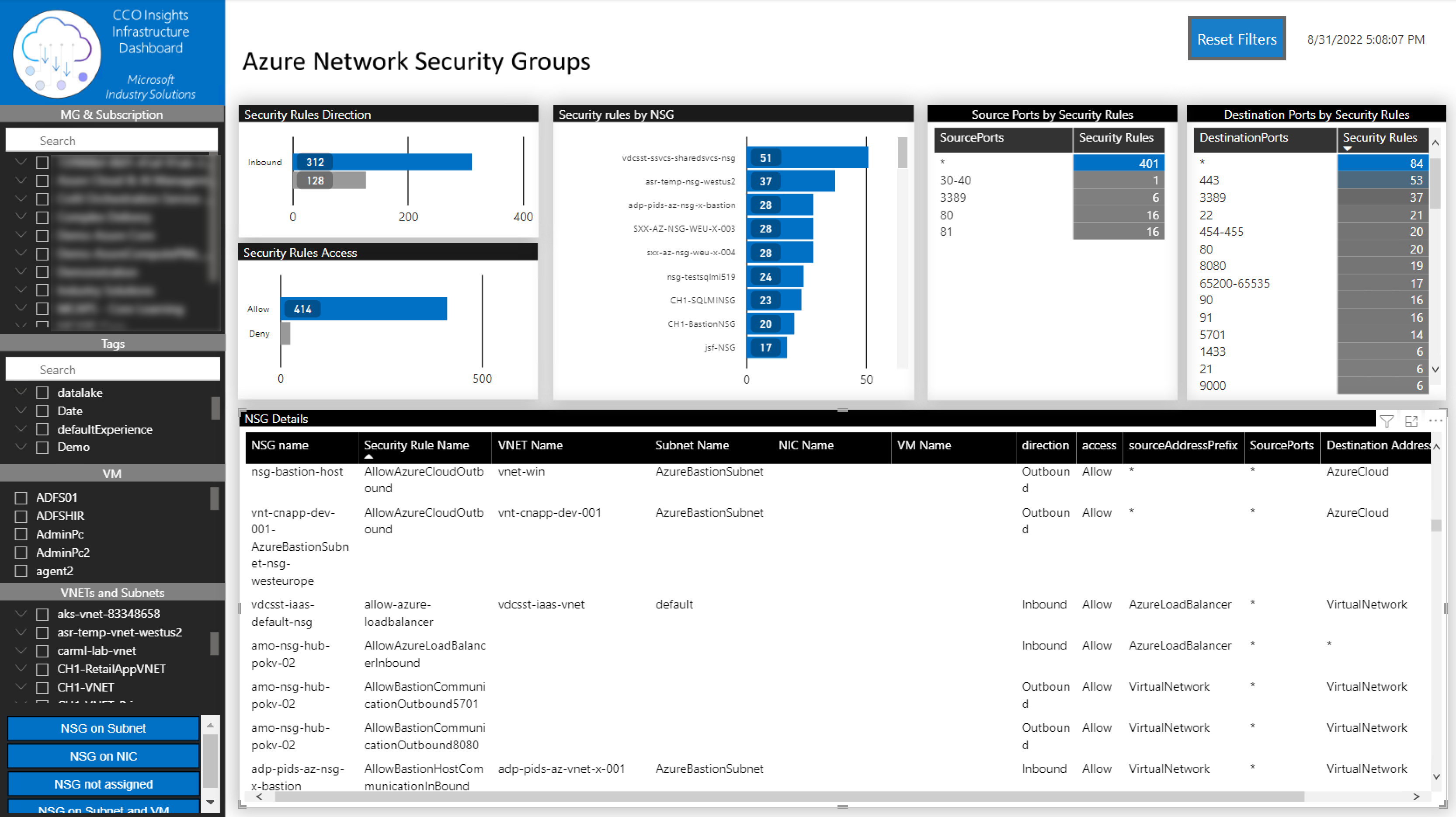
Task: Select the CH1-SQLMINSG bar with 23
Action: [774, 300]
